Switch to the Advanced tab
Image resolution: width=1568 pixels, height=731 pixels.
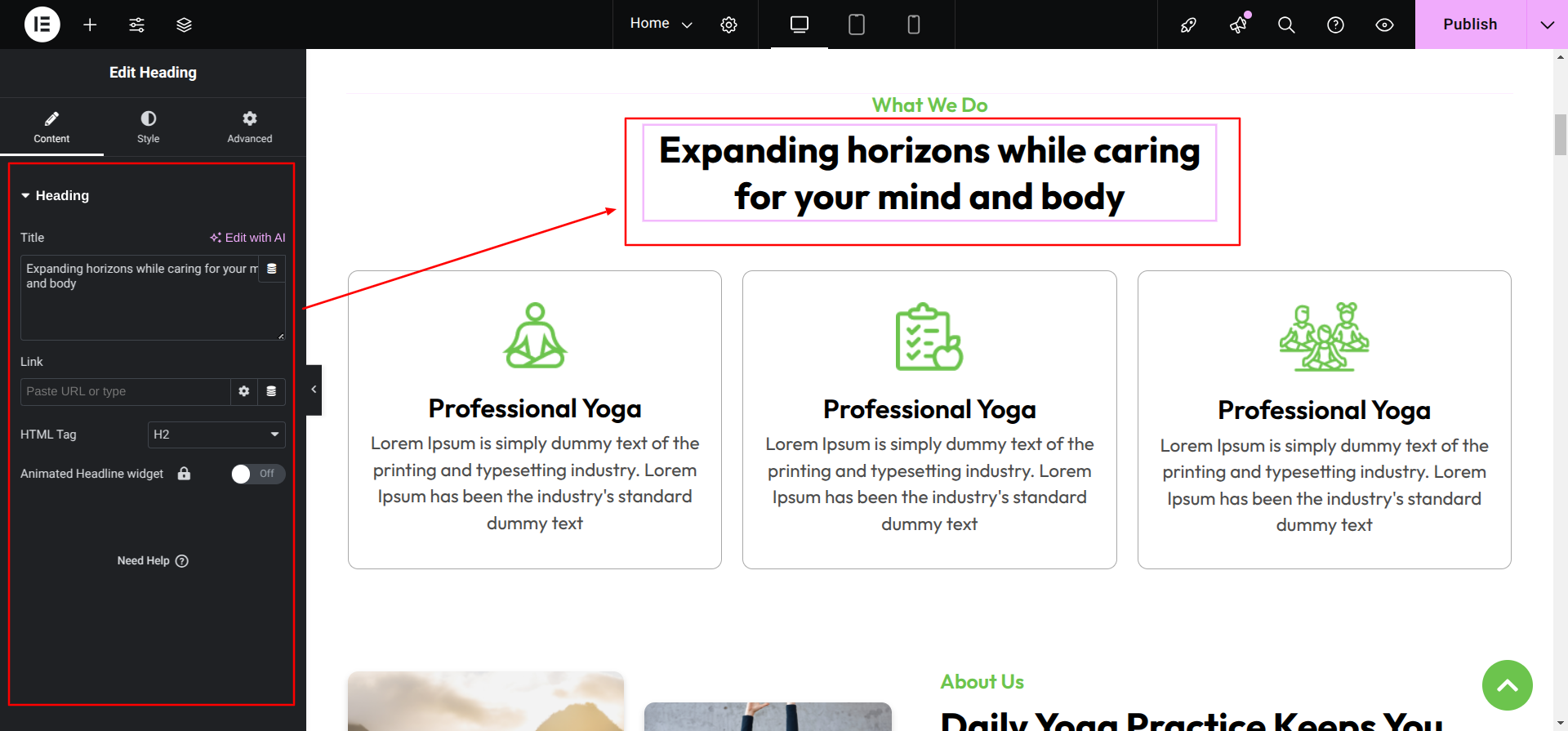click(x=250, y=127)
